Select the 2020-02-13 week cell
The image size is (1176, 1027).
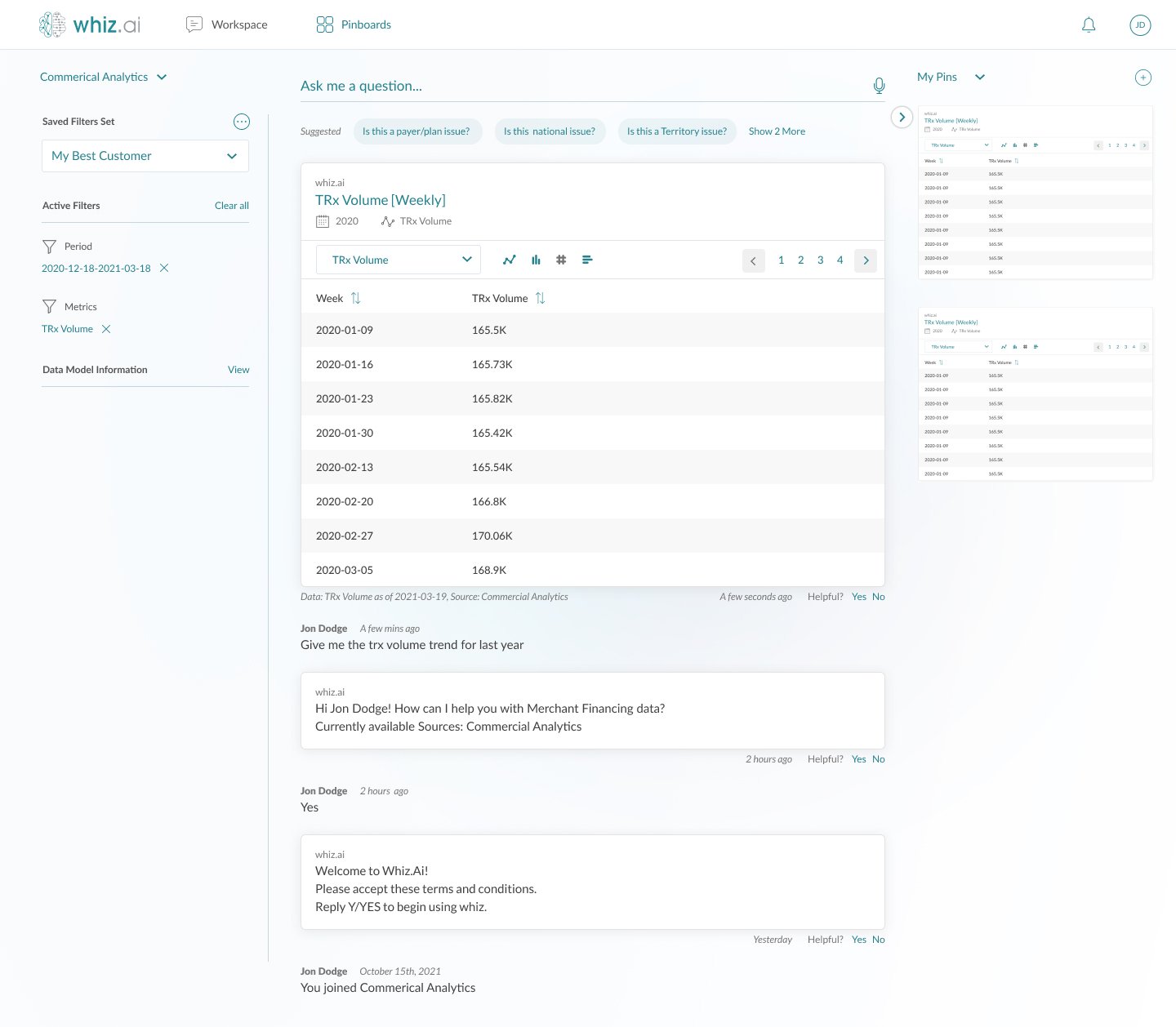(x=345, y=468)
